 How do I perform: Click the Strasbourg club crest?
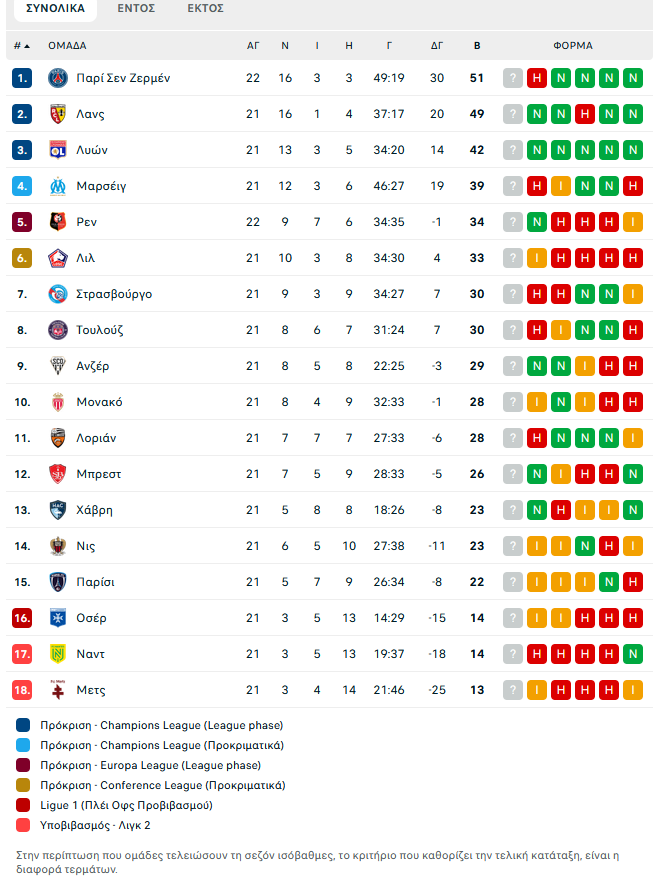tap(57, 294)
